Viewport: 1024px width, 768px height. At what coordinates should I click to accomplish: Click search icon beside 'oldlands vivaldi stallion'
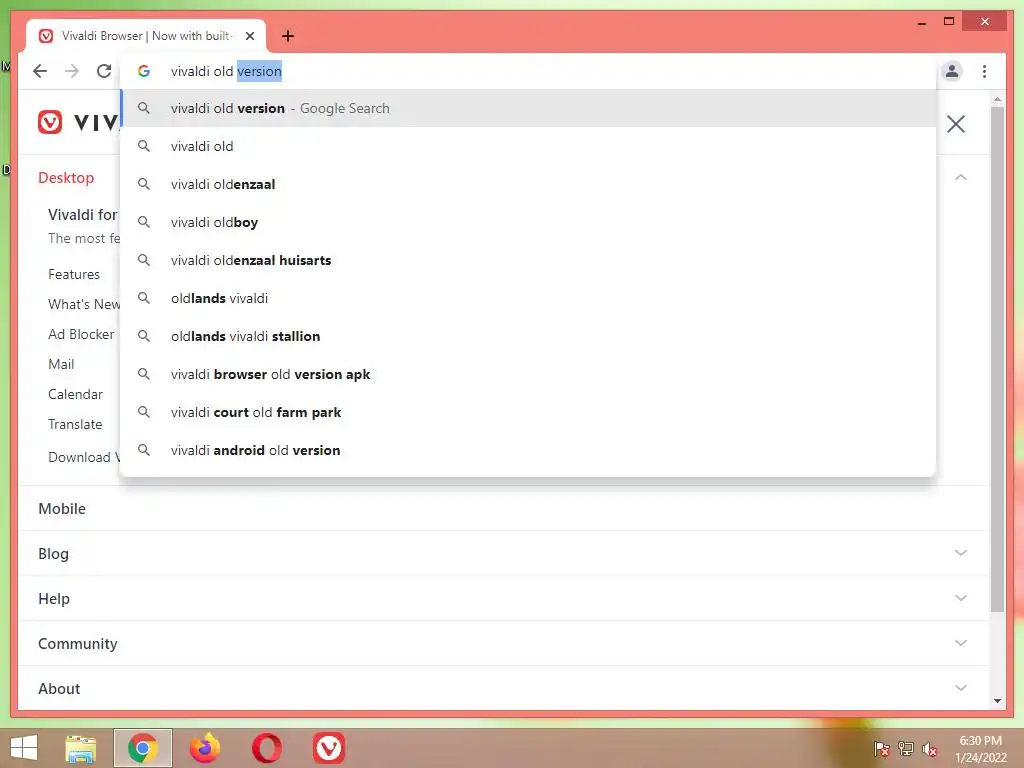coord(144,336)
